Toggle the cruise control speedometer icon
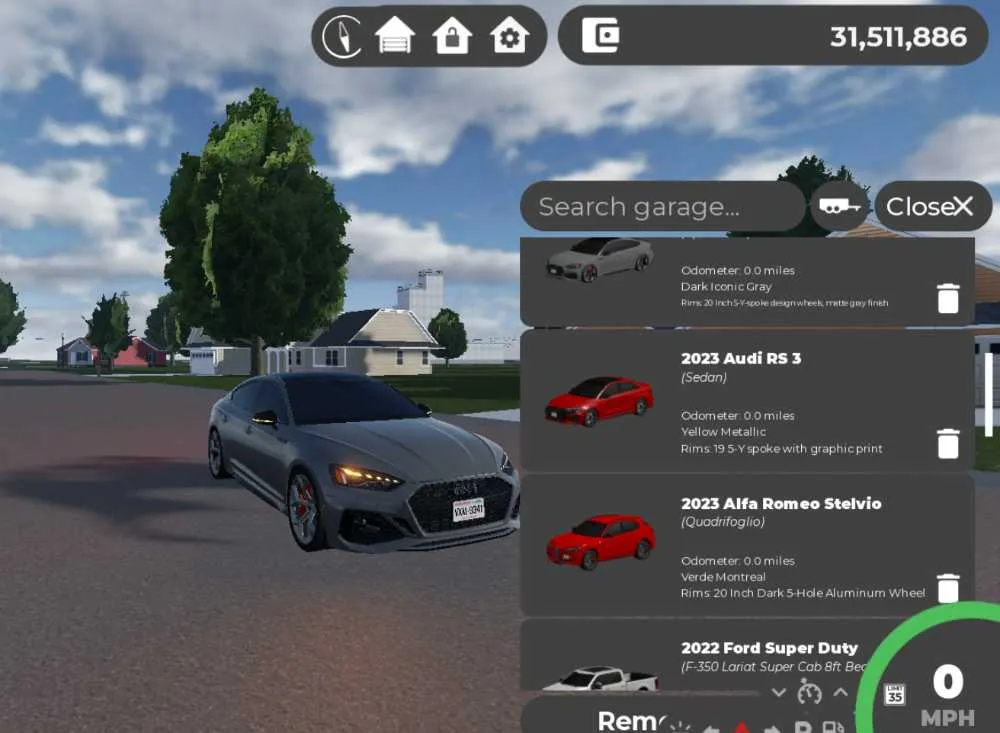This screenshot has height=733, width=1000. point(809,692)
